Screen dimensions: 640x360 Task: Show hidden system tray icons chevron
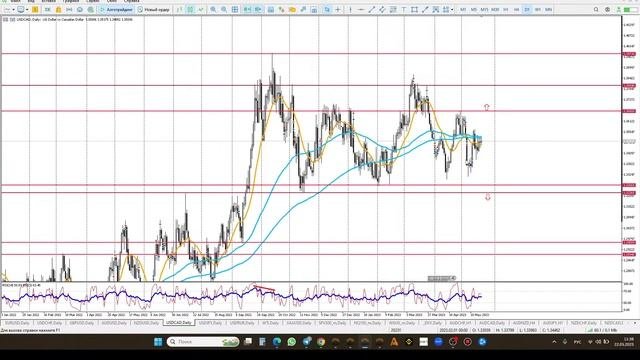click(554, 342)
